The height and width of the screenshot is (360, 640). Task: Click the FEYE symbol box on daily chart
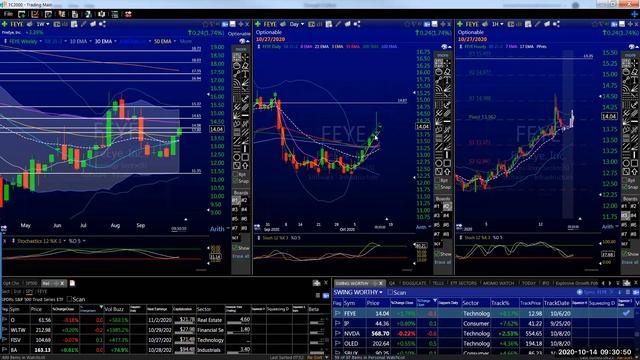tap(270, 24)
